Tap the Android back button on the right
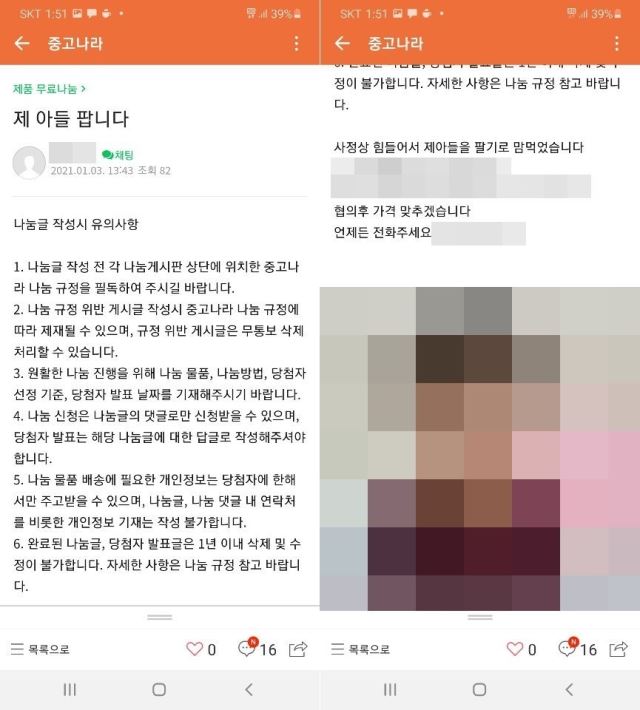 coord(569,690)
